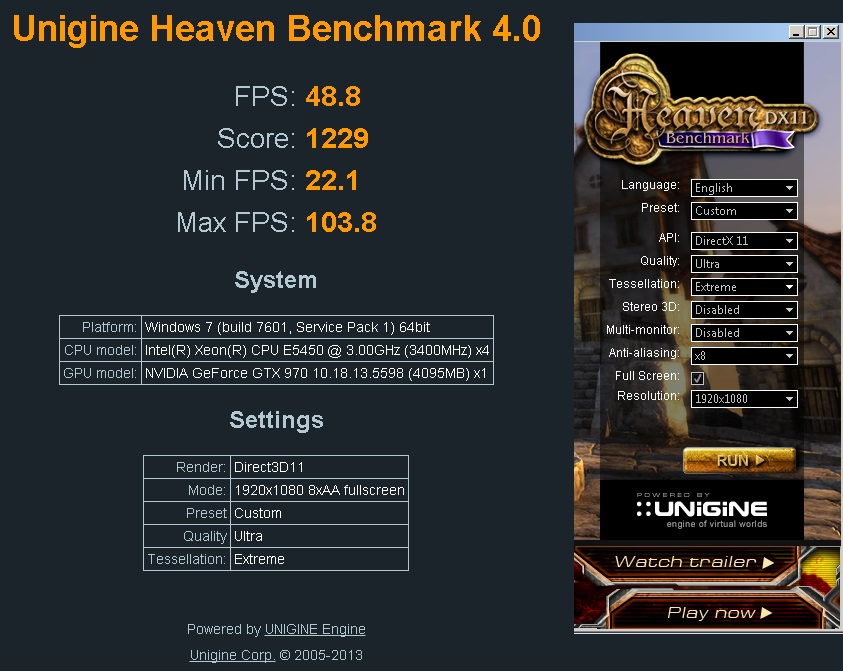Close the Heaven launcher window
This screenshot has width=843, height=671.
click(831, 32)
